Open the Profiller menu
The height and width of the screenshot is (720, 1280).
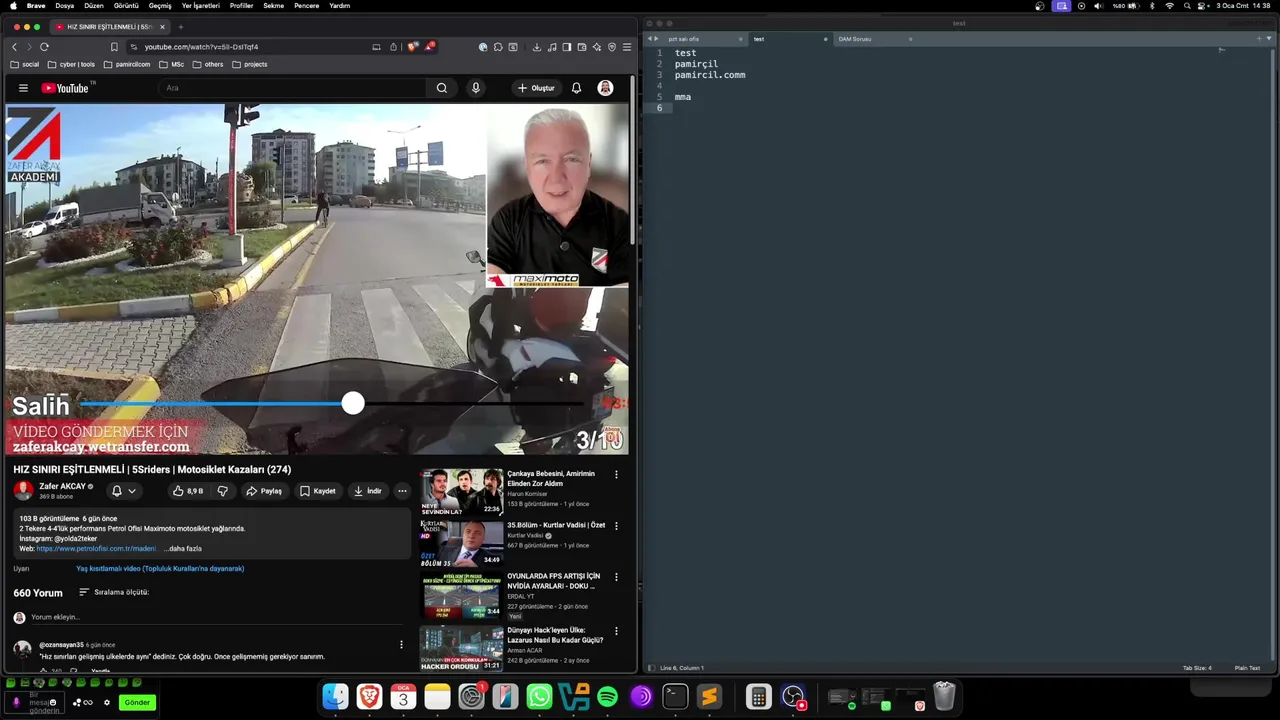[241, 6]
